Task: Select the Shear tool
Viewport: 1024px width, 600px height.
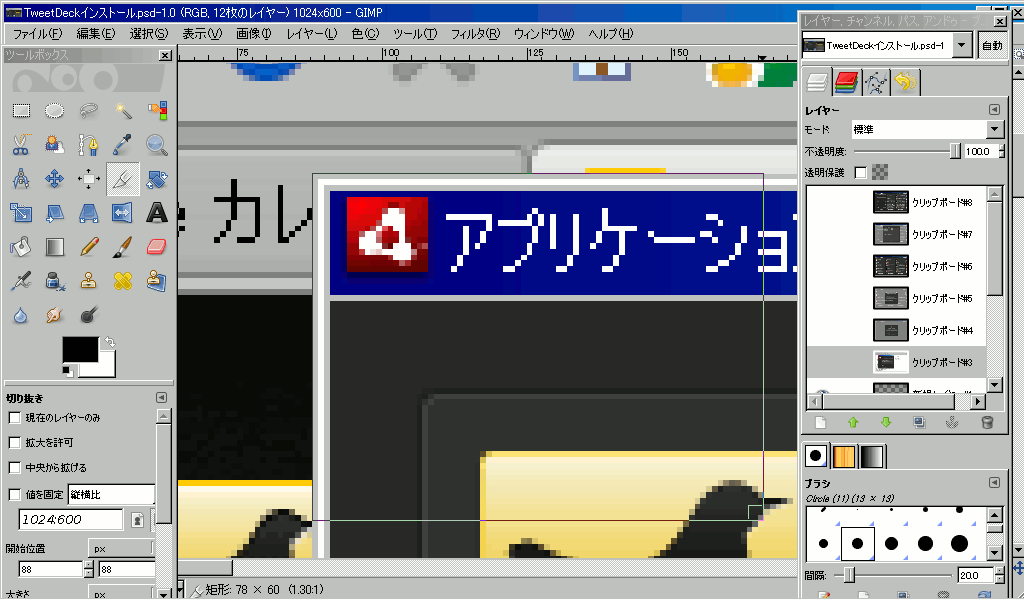Action: pyautogui.click(x=54, y=213)
